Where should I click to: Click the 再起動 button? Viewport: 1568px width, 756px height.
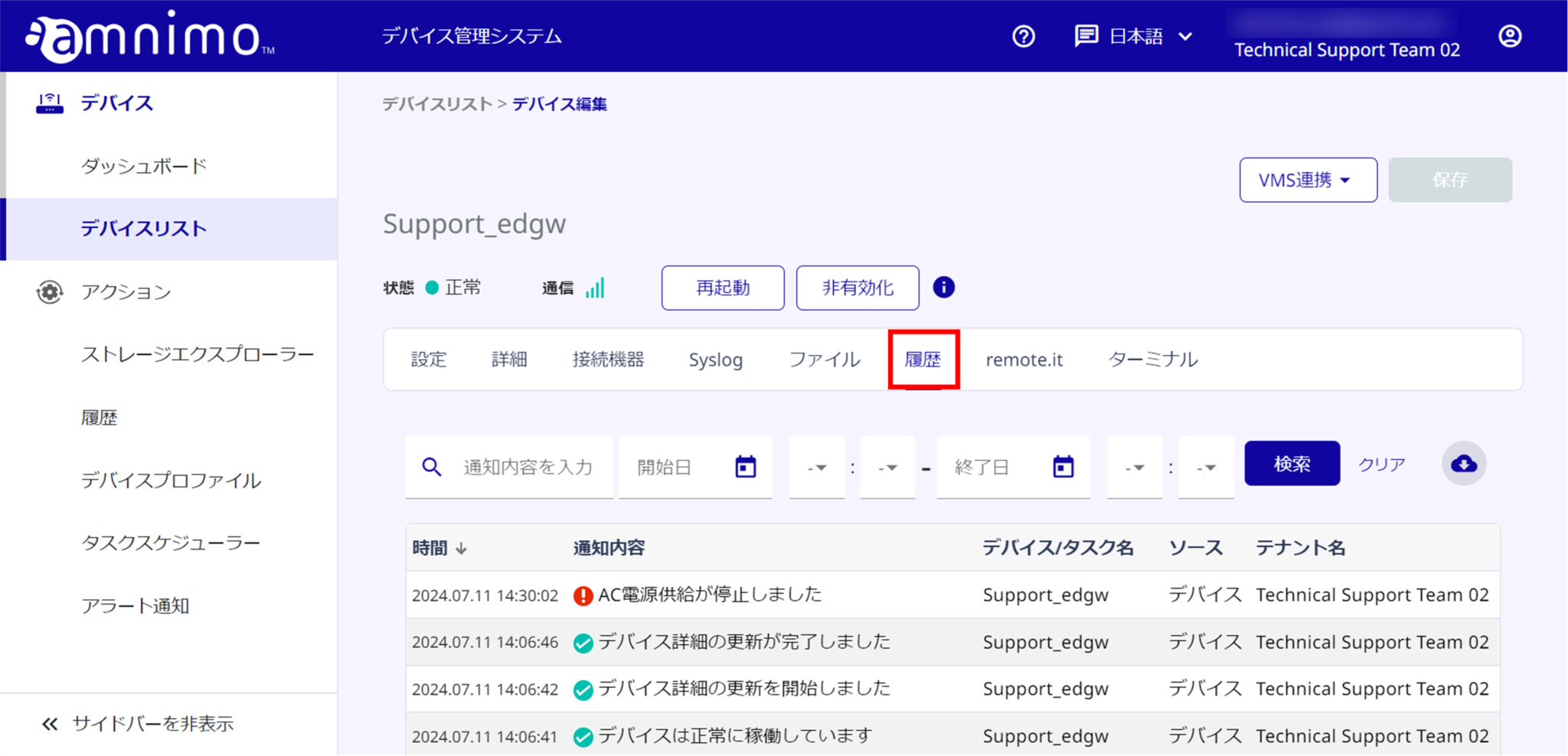pos(721,288)
